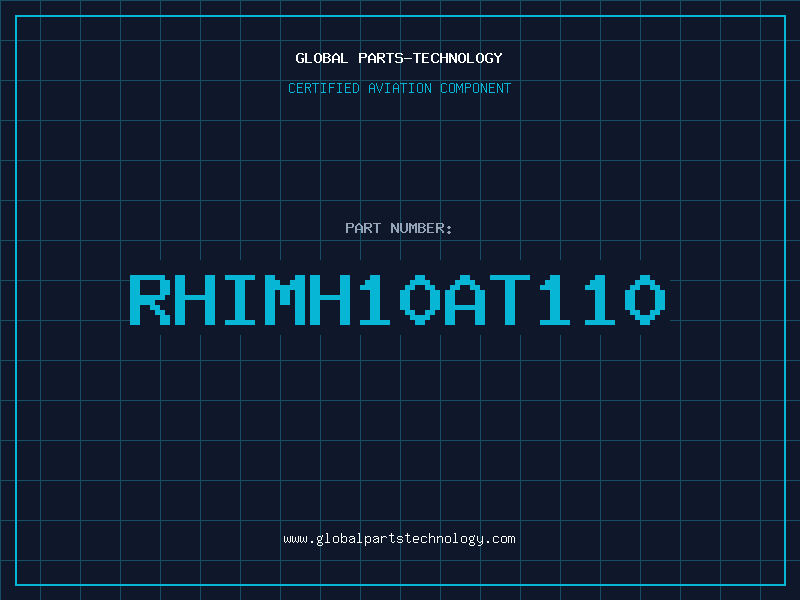The width and height of the screenshot is (800, 600).
Task: Click the PART NUMBER: label
Action: (x=399, y=228)
